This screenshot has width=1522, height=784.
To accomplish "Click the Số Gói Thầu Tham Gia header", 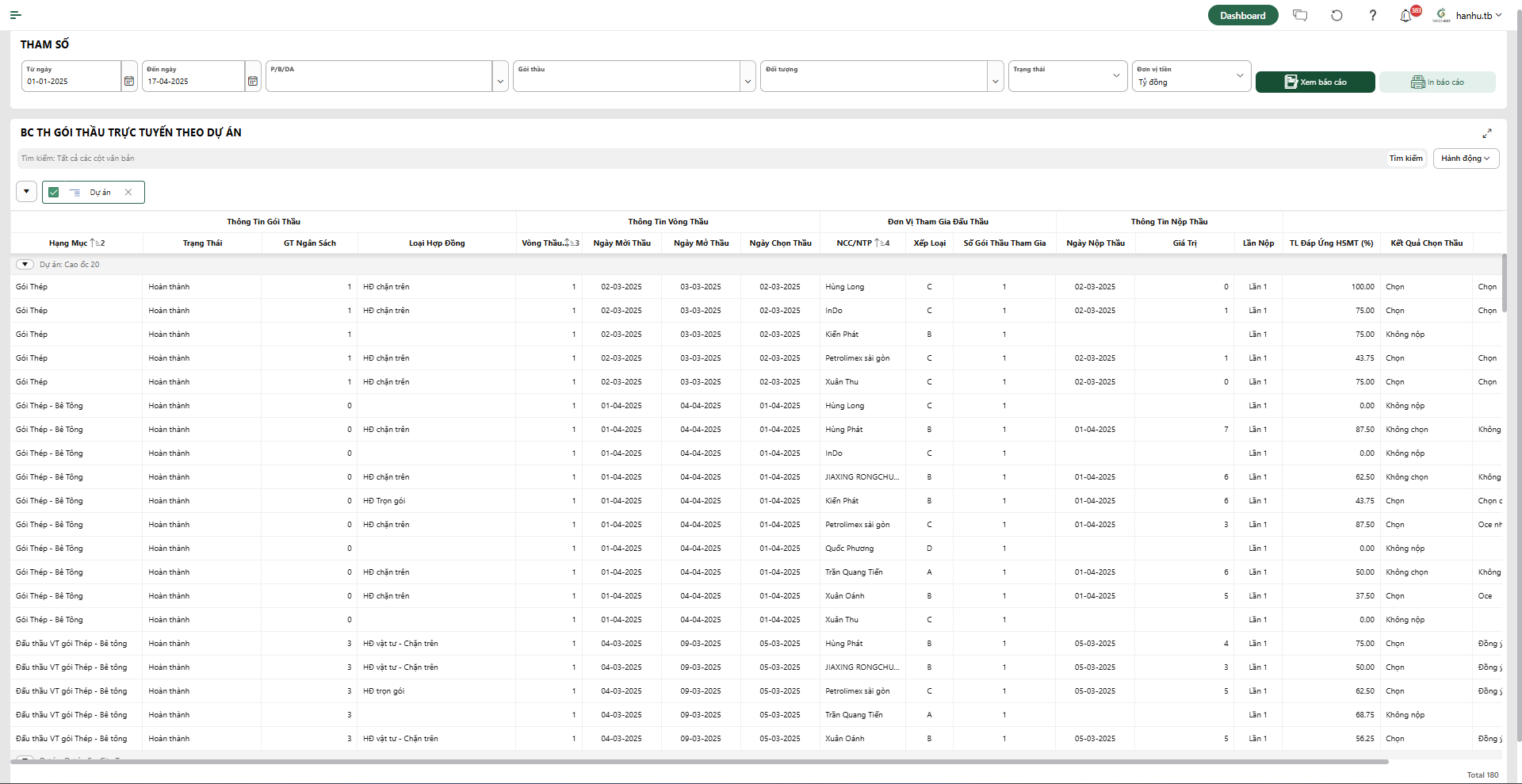I will point(1004,243).
